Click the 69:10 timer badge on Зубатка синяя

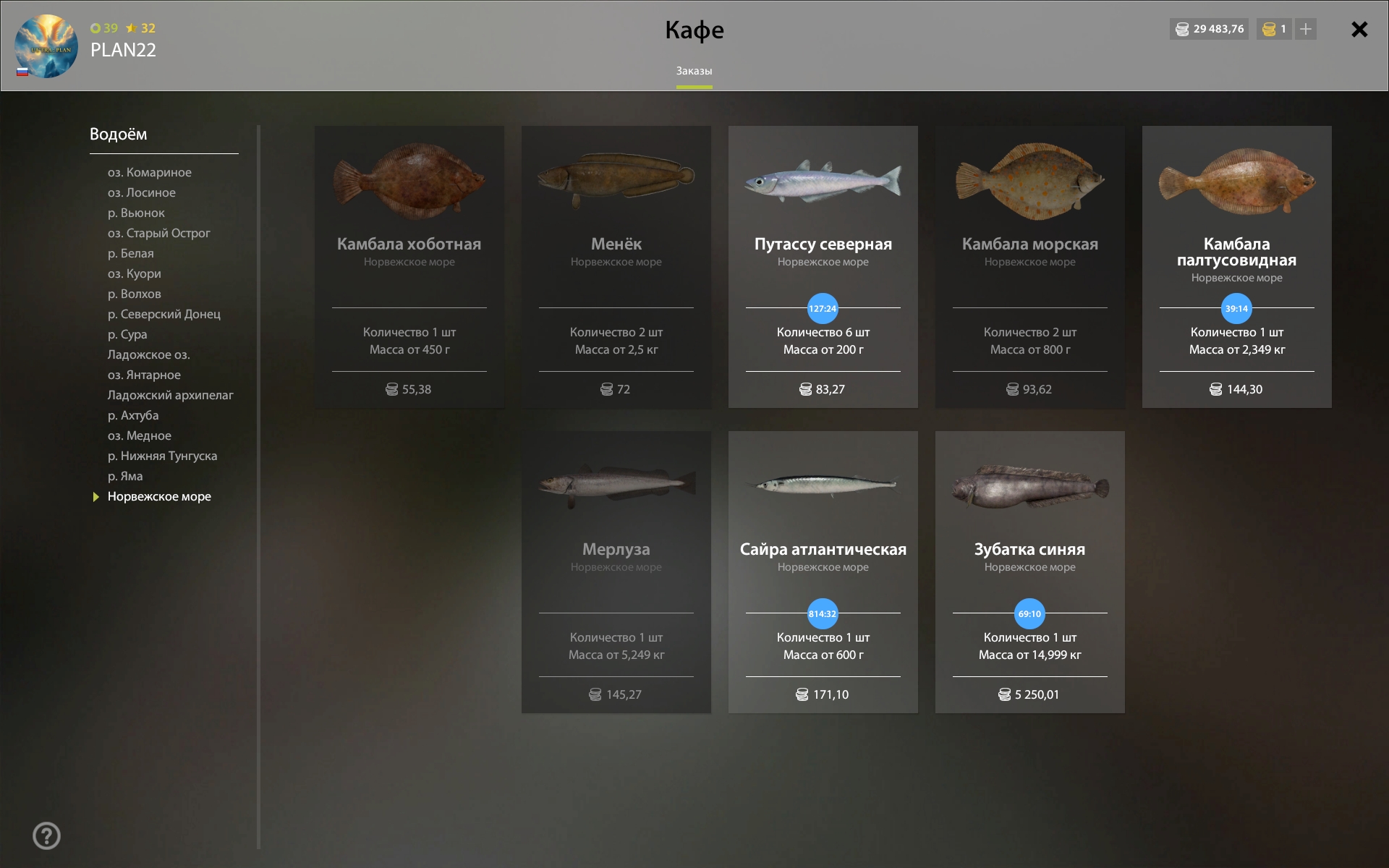coord(1029,613)
